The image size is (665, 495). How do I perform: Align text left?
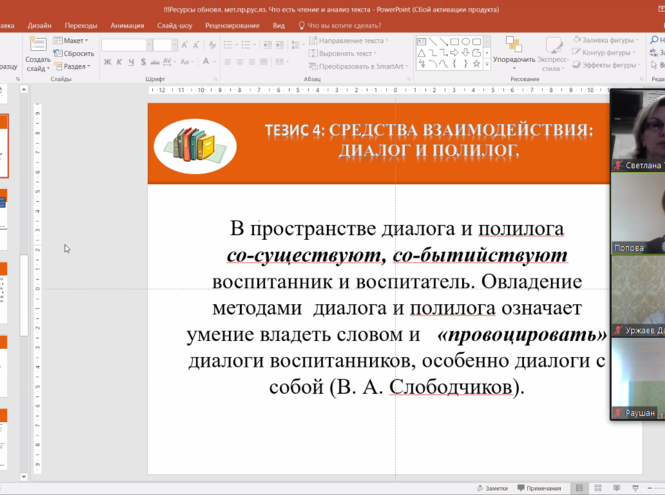coord(228,62)
